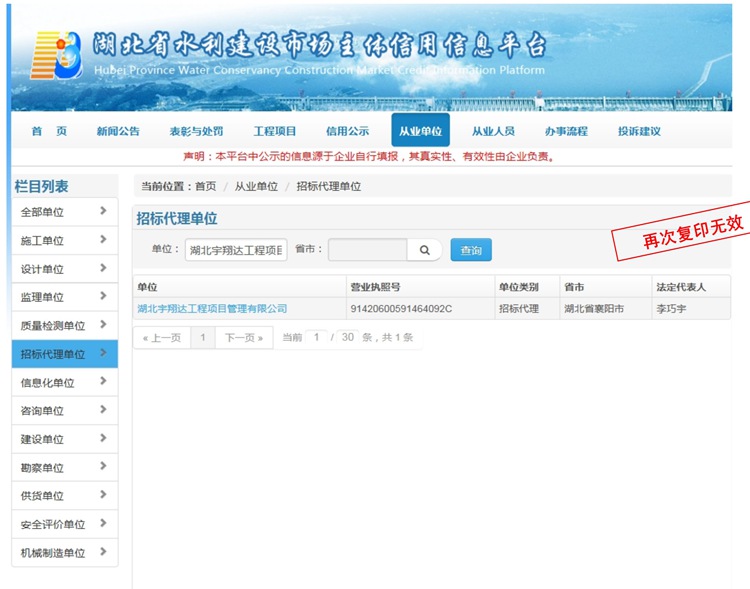Click the 招标代理单位 page section heading
Screen dimensions: 750x589
tap(177, 219)
